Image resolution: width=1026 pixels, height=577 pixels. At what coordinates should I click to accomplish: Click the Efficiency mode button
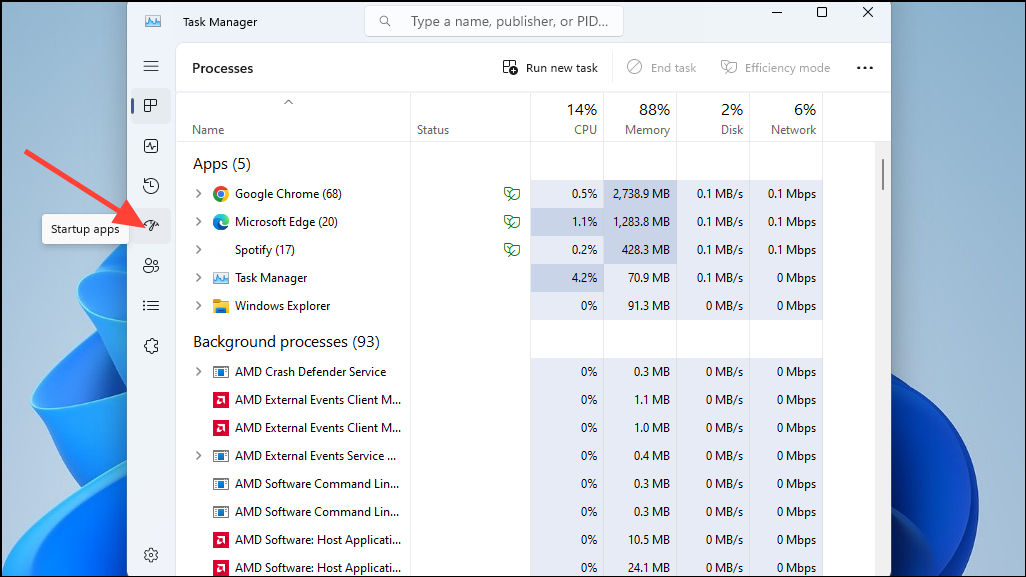pos(775,68)
